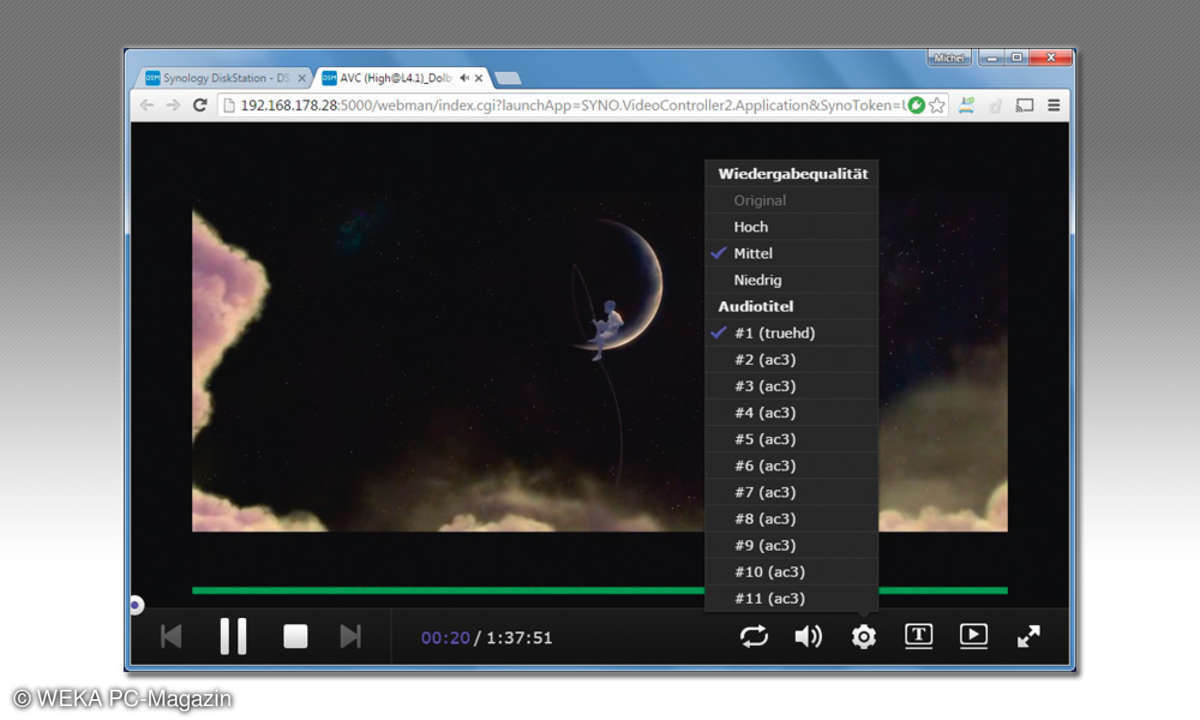Mute audio with the speaker icon

(808, 636)
